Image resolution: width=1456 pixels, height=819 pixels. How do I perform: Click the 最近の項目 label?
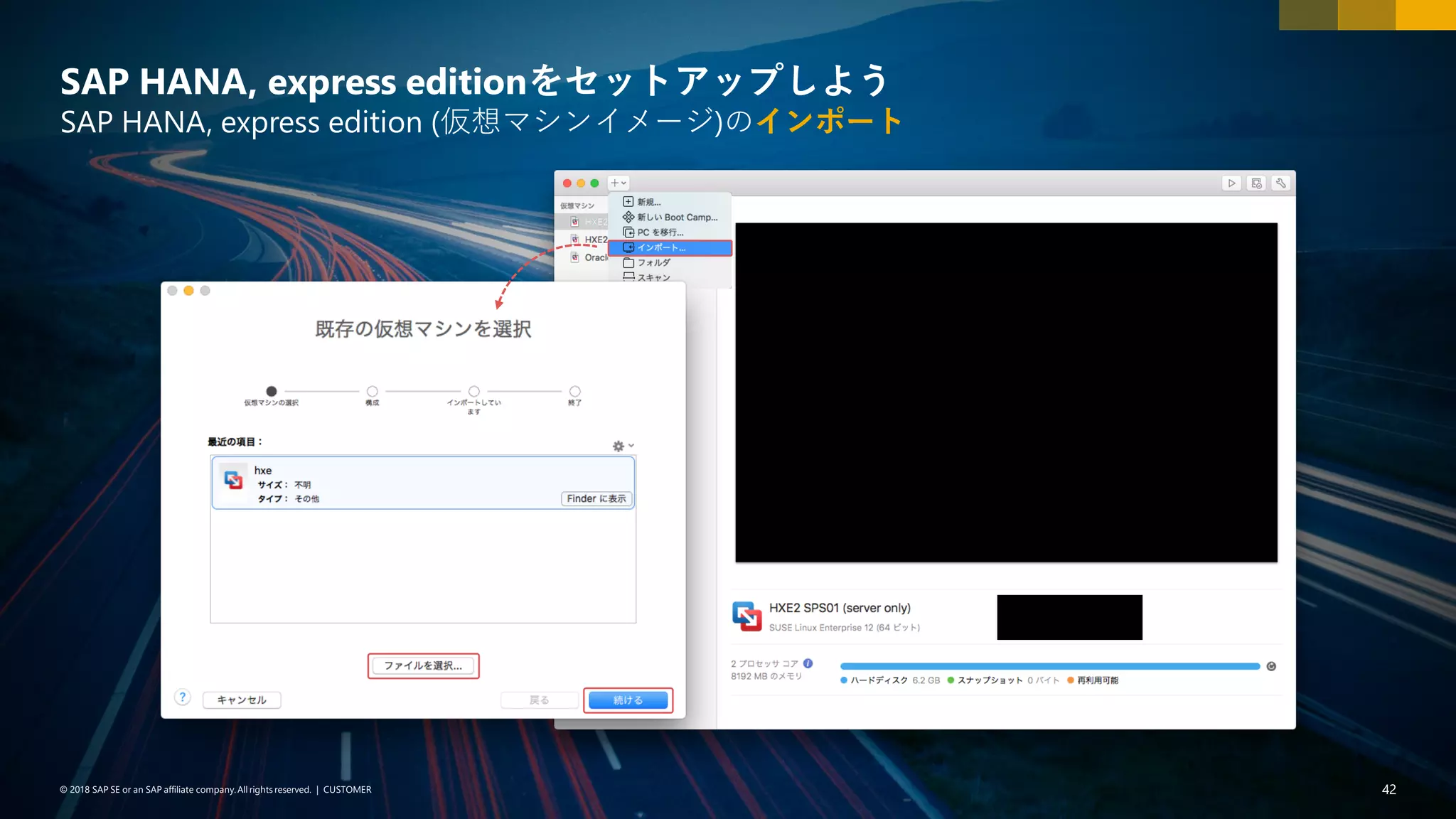click(235, 441)
